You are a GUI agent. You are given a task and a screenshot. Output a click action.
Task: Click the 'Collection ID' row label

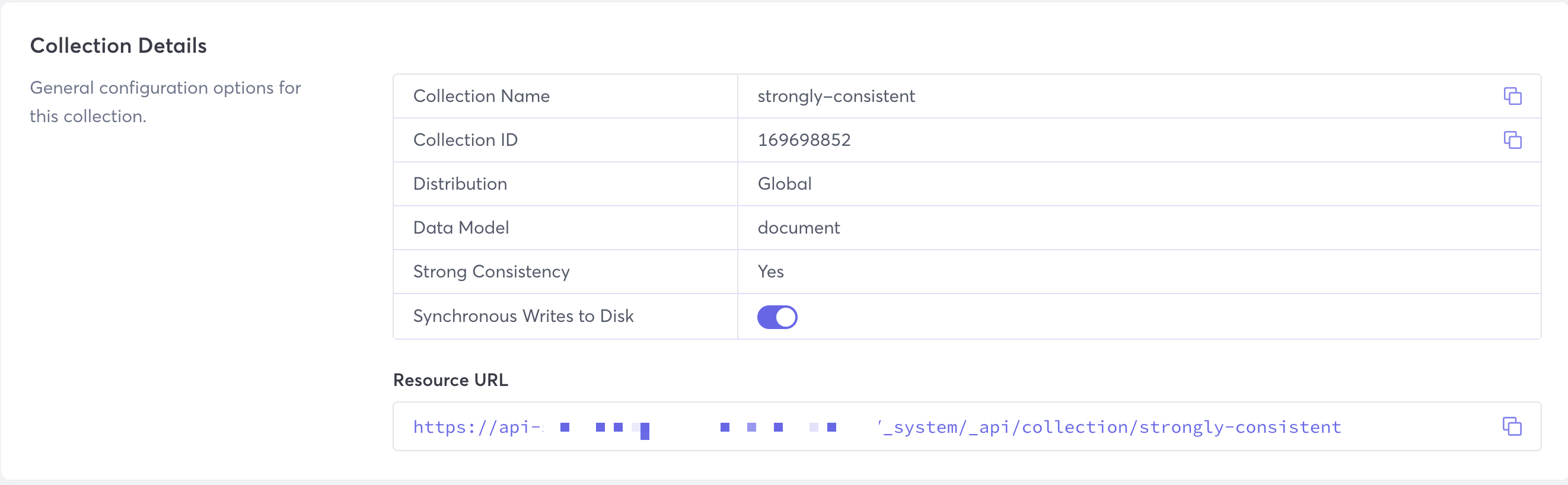[x=465, y=140]
